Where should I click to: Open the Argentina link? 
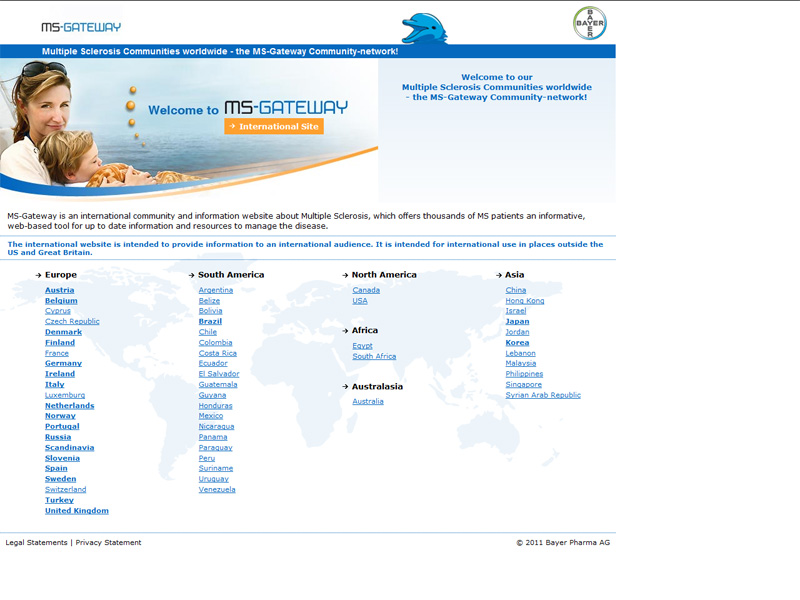(216, 290)
